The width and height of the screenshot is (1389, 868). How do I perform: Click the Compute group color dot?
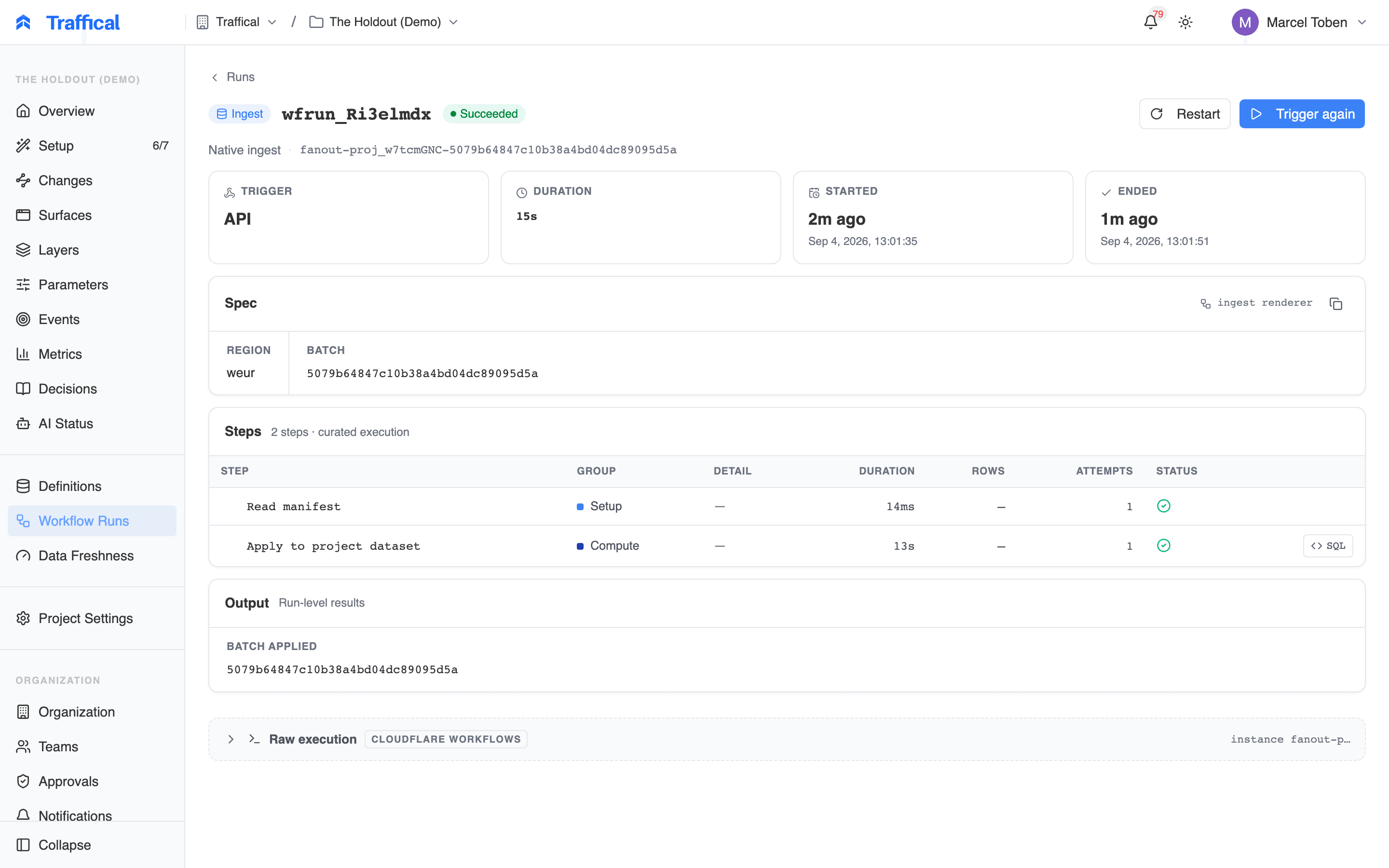click(580, 546)
